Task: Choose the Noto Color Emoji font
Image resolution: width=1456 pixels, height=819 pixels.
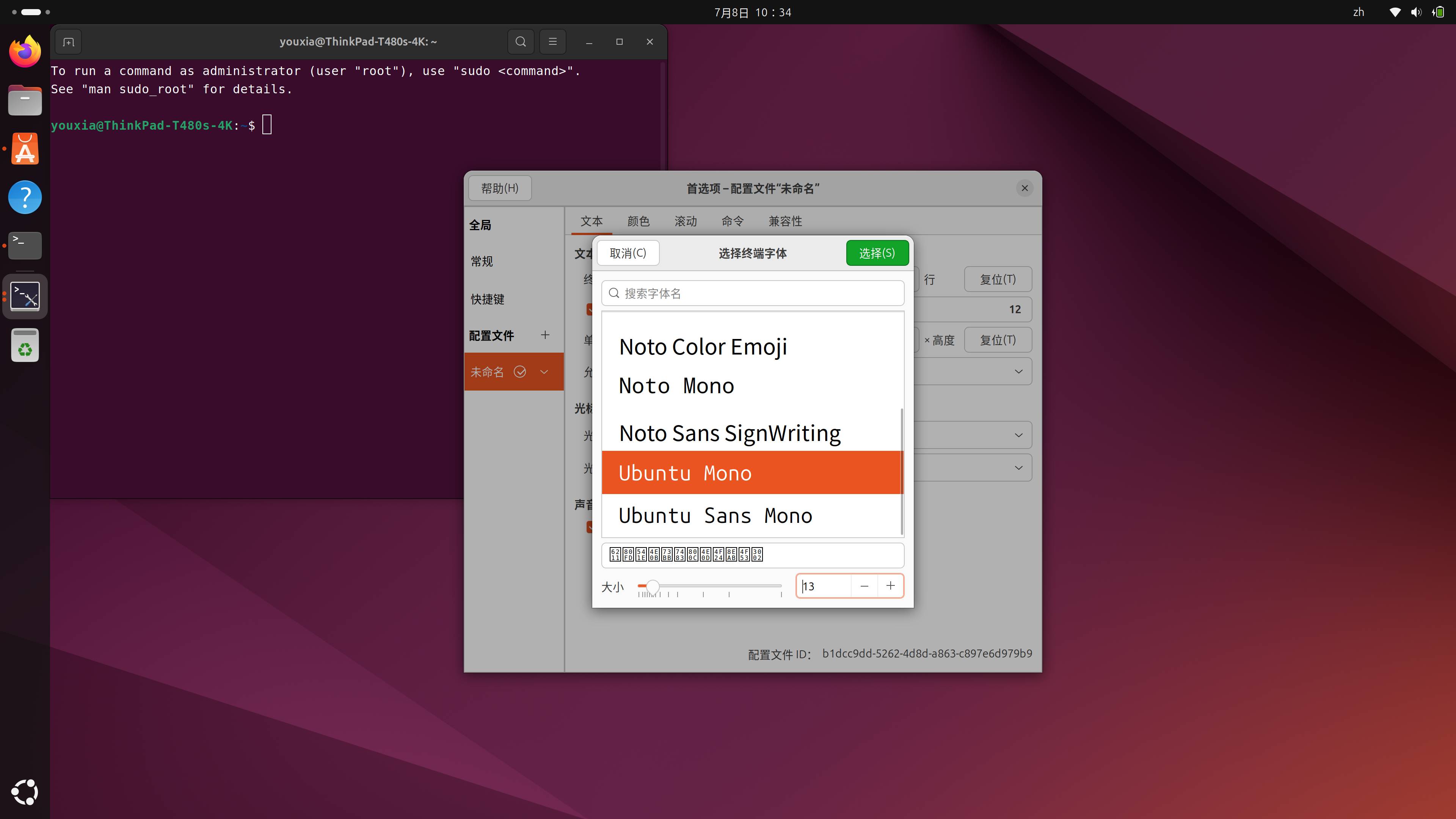Action: [751, 347]
